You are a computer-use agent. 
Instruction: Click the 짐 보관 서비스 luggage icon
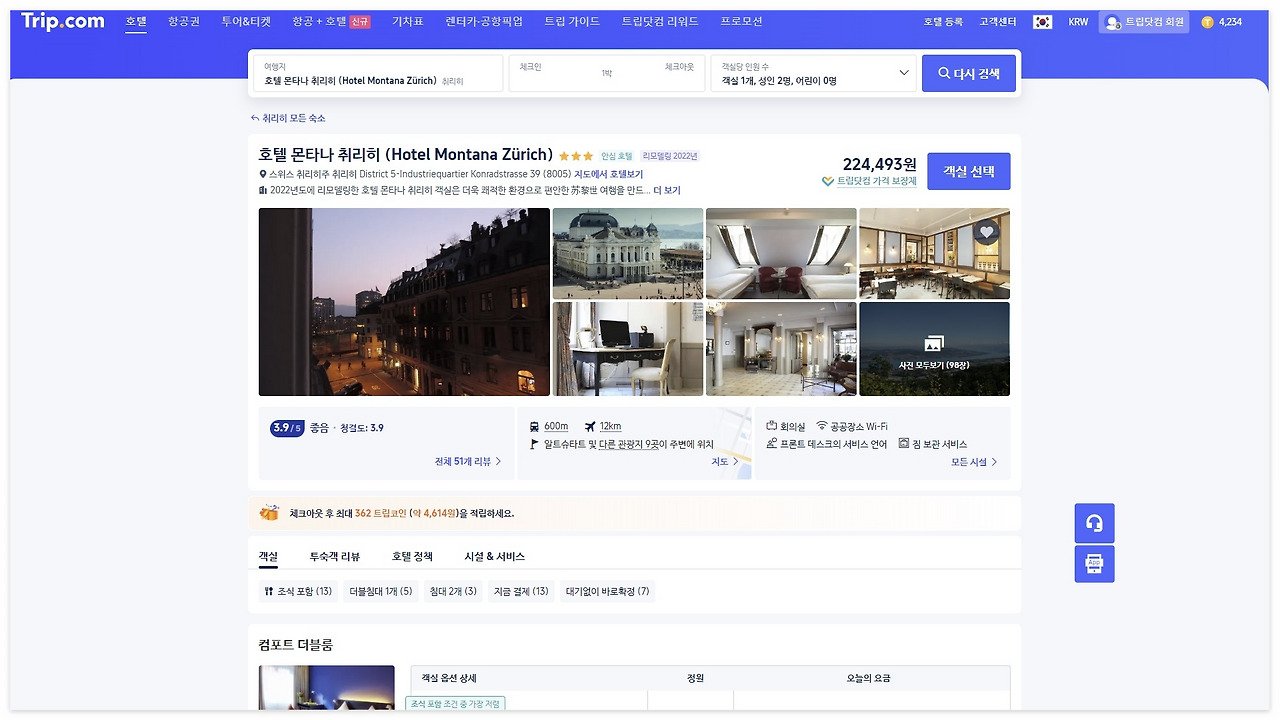tap(904, 444)
